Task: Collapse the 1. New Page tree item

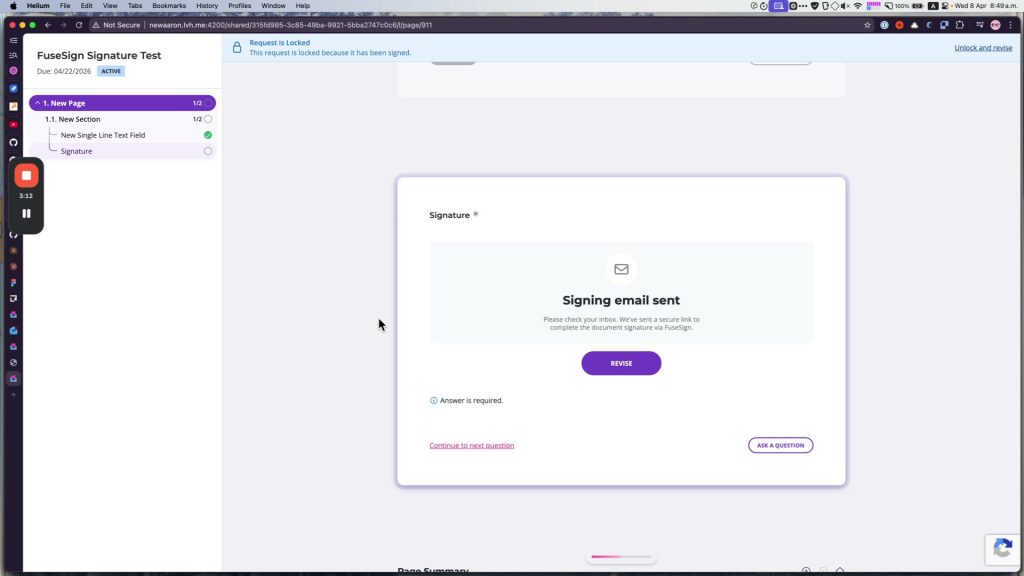Action: pyautogui.click(x=38, y=103)
